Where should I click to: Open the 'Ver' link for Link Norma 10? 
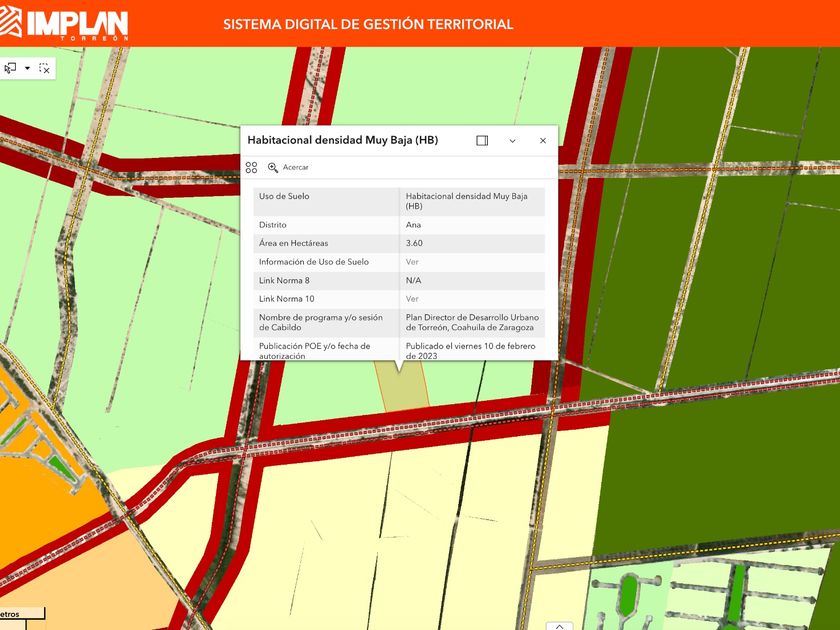[412, 299]
